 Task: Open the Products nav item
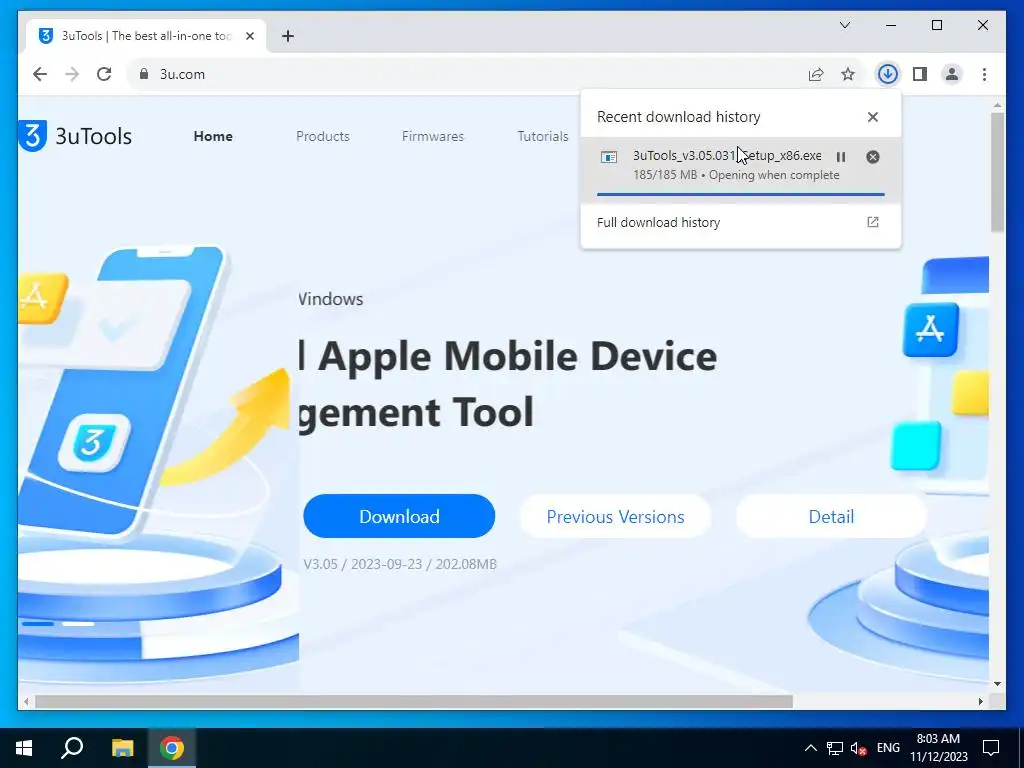coord(323,136)
